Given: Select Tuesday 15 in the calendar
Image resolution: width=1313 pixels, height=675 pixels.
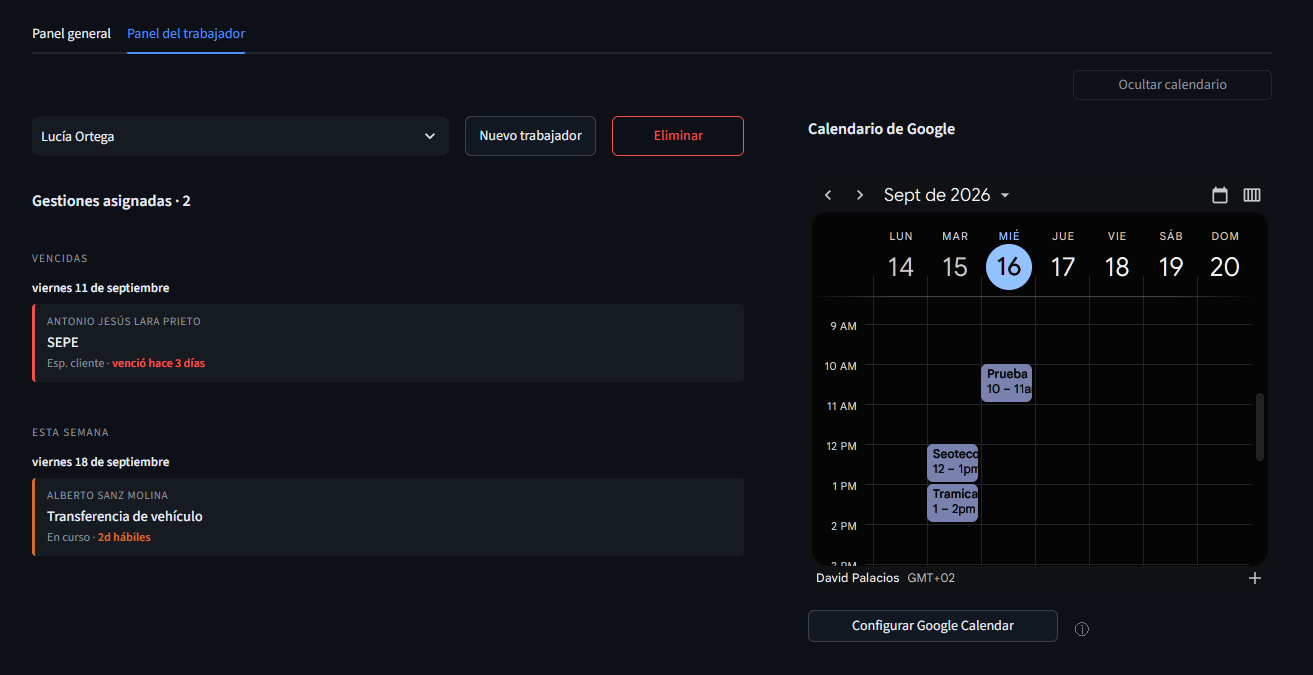Looking at the screenshot, I should (955, 267).
